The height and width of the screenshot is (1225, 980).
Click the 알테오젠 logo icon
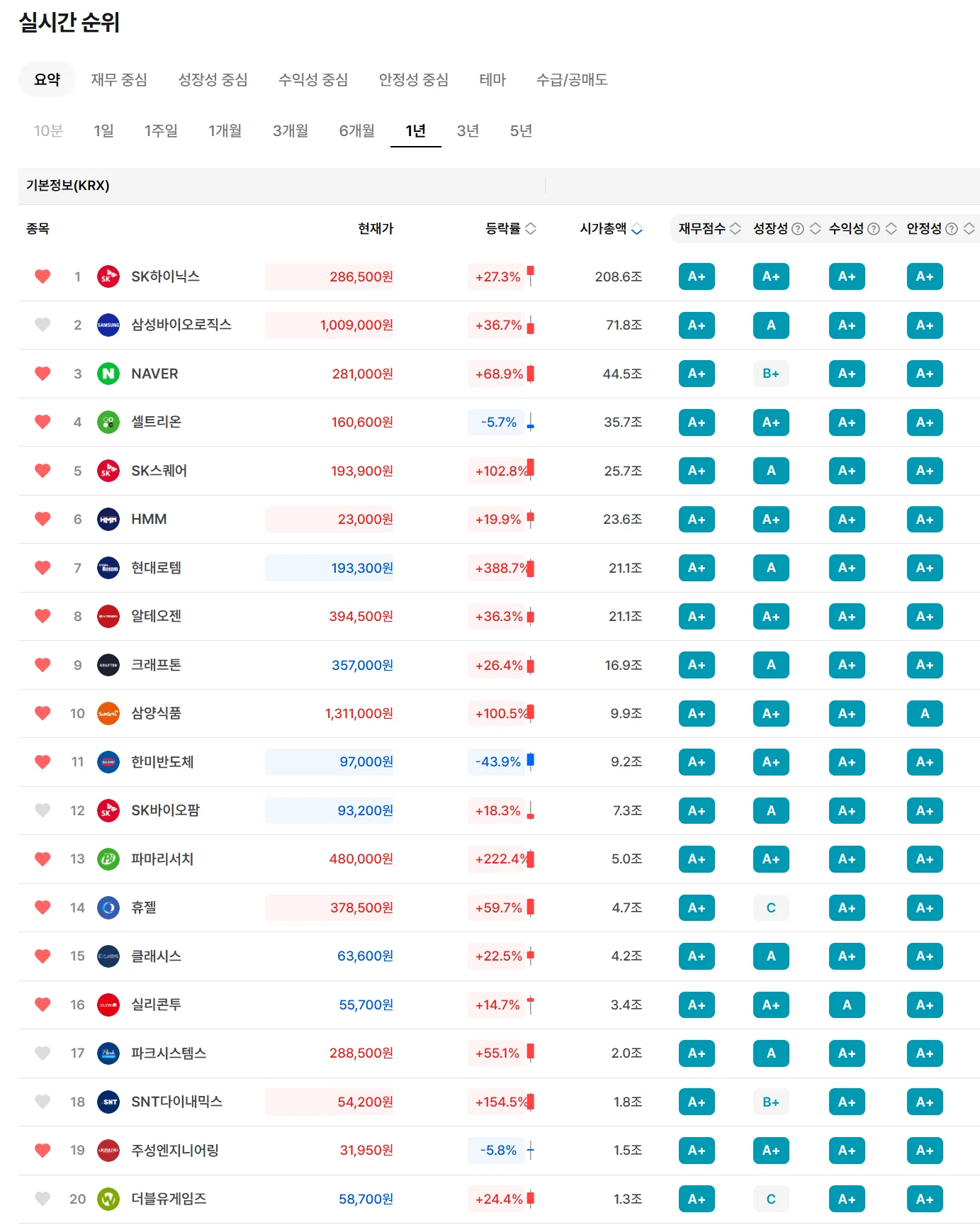pyautogui.click(x=108, y=616)
